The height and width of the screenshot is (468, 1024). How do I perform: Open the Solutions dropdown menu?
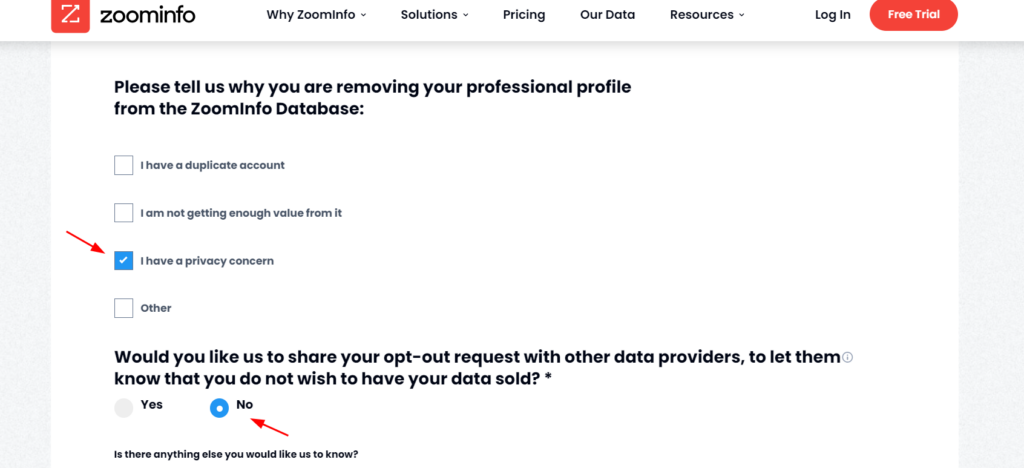point(434,14)
